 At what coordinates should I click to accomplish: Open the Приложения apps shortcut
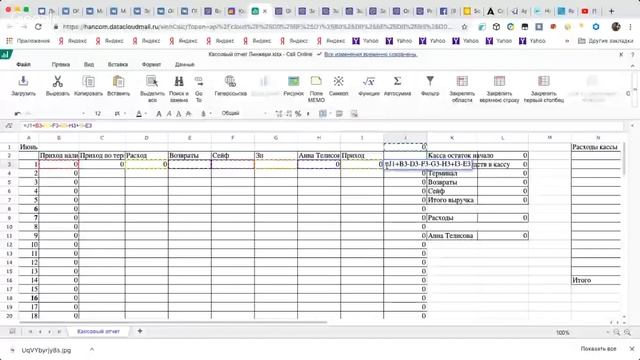point(28,41)
